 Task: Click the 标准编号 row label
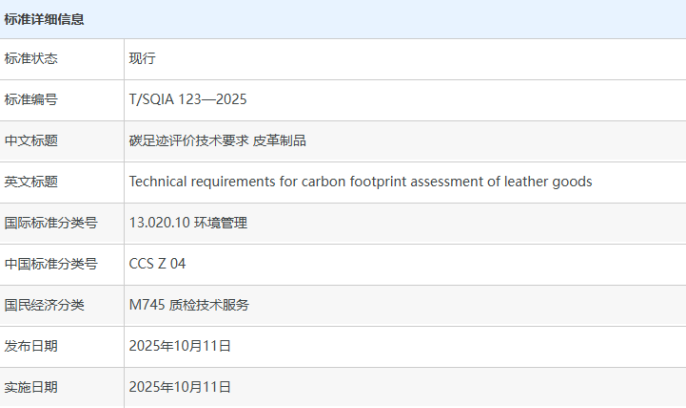tap(31, 100)
